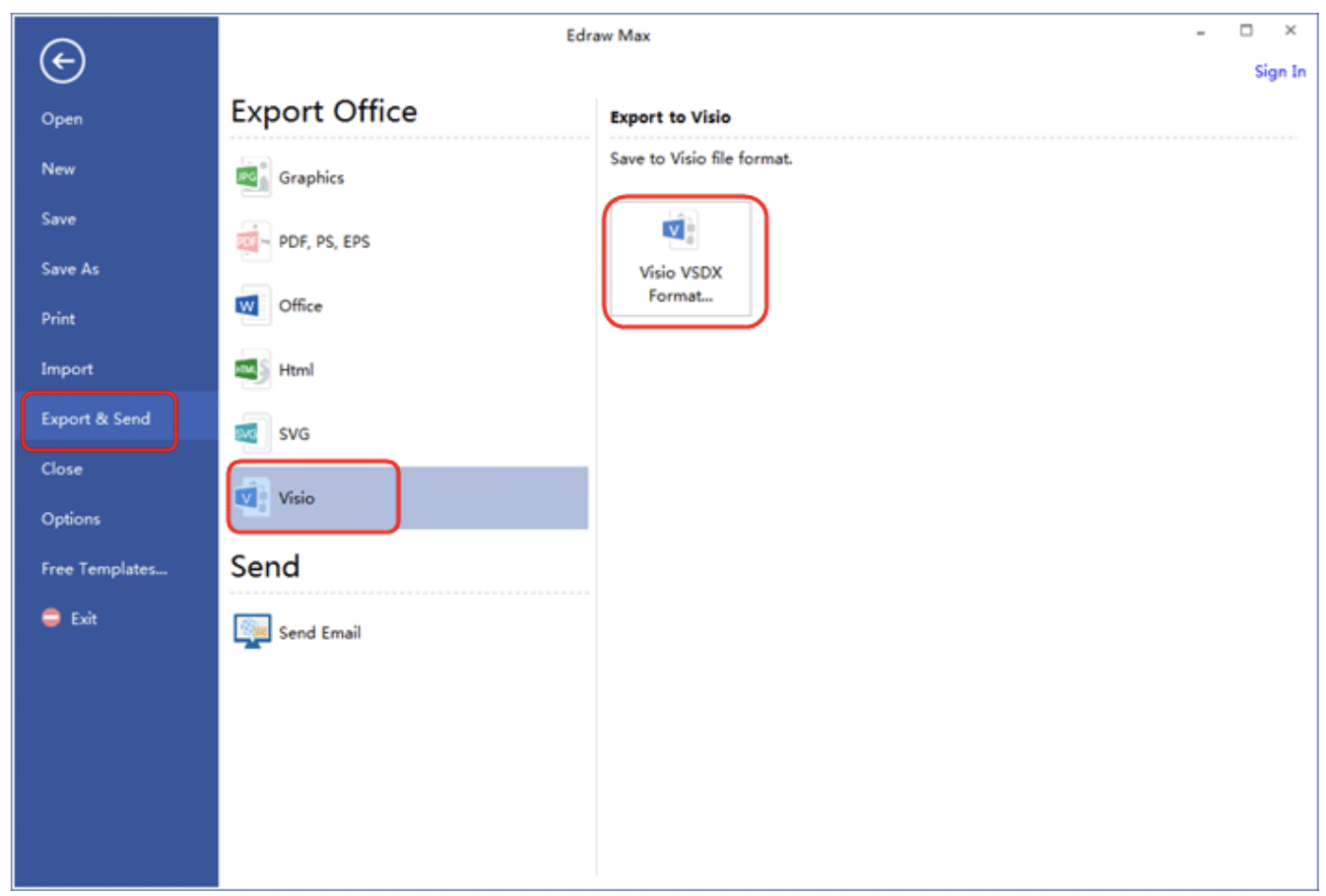Go back using the circled arrow icon
The width and height of the screenshot is (1326, 896).
click(62, 61)
